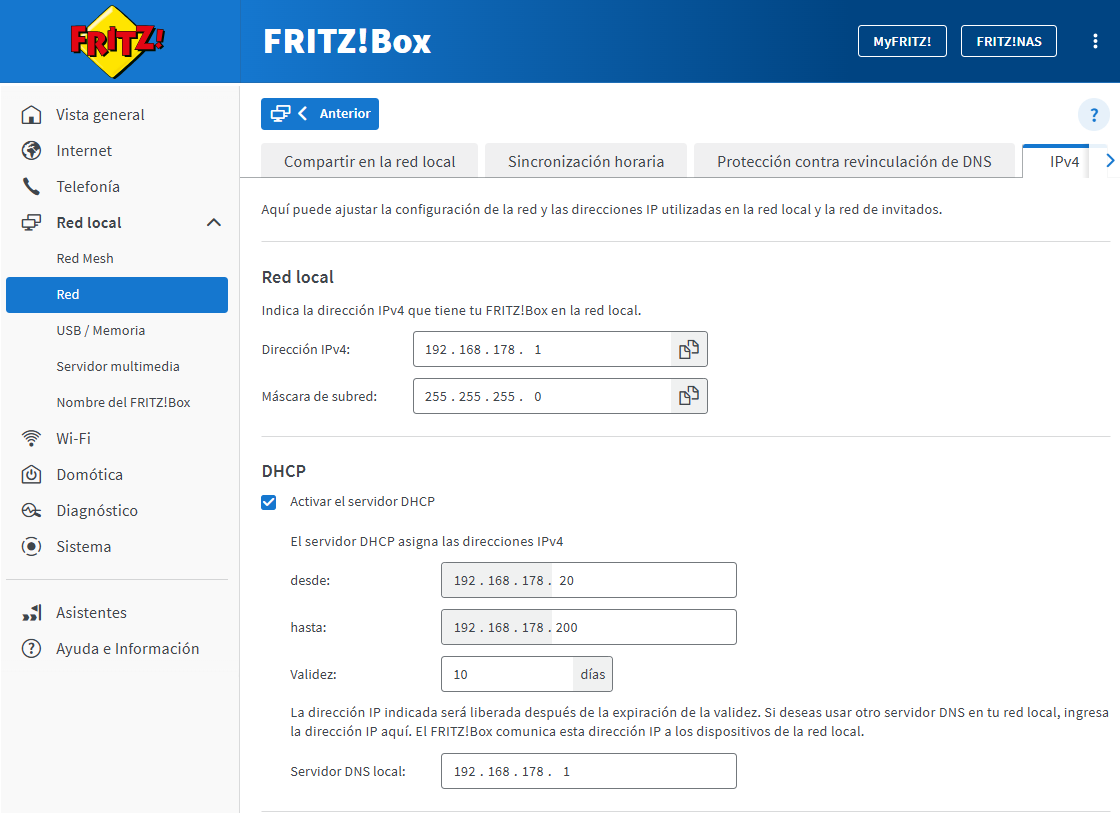Open Servidor multimedia submenu item
This screenshot has height=820, width=1120.
pos(117,366)
